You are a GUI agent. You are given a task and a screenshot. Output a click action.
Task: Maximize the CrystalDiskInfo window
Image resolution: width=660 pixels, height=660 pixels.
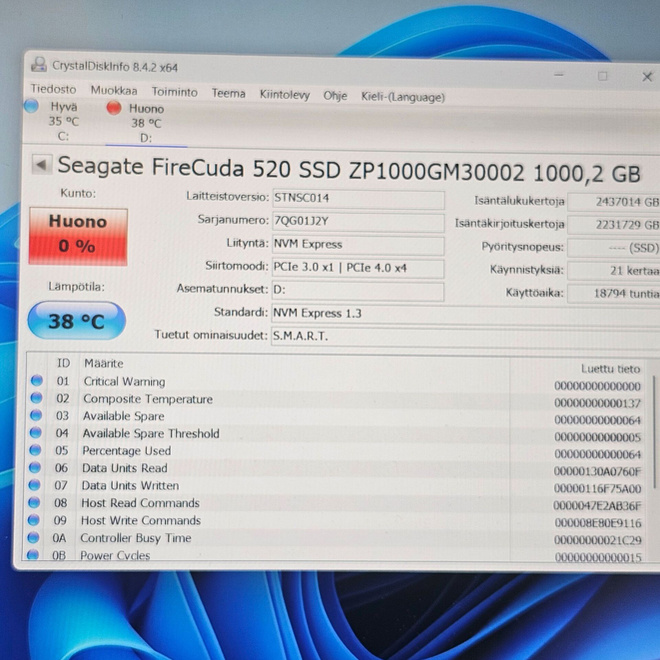(x=603, y=76)
